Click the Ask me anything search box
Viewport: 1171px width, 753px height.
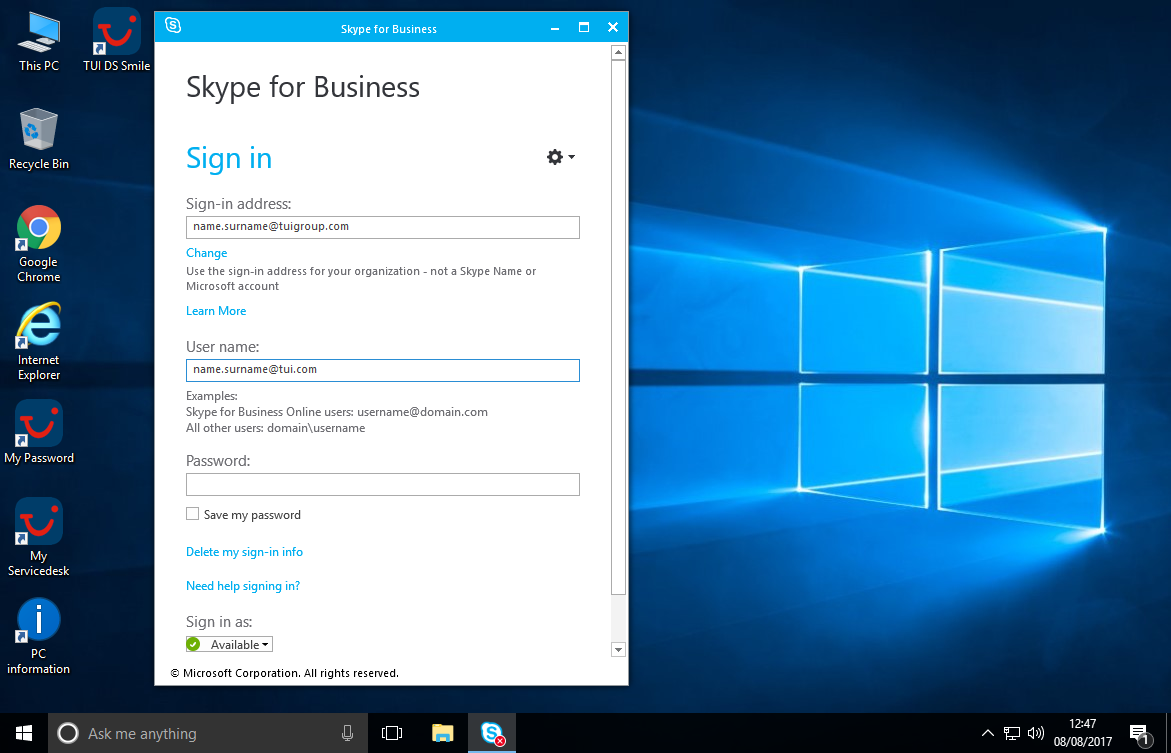(x=208, y=733)
